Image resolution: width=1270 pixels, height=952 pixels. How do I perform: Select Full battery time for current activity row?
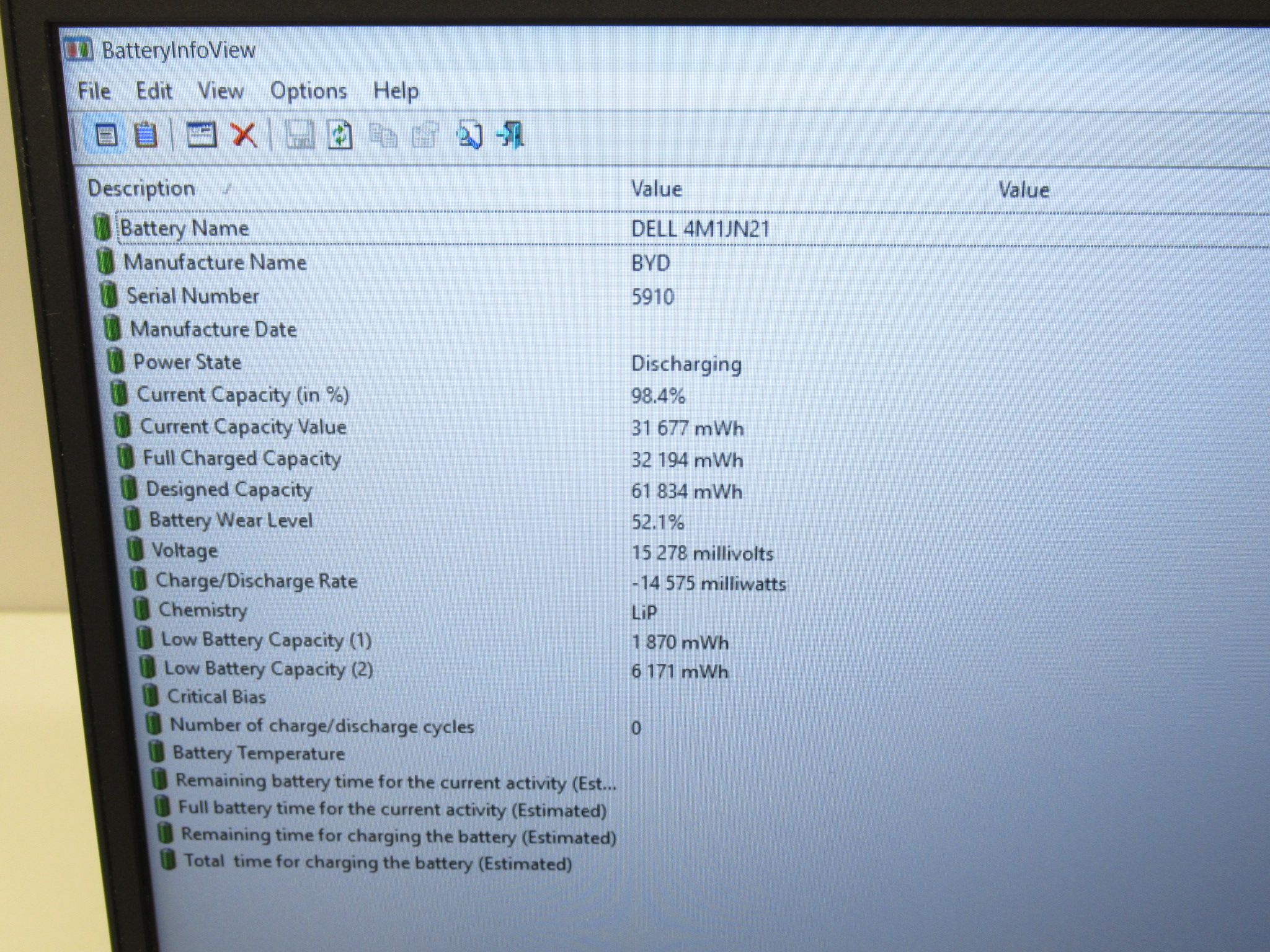click(393, 808)
